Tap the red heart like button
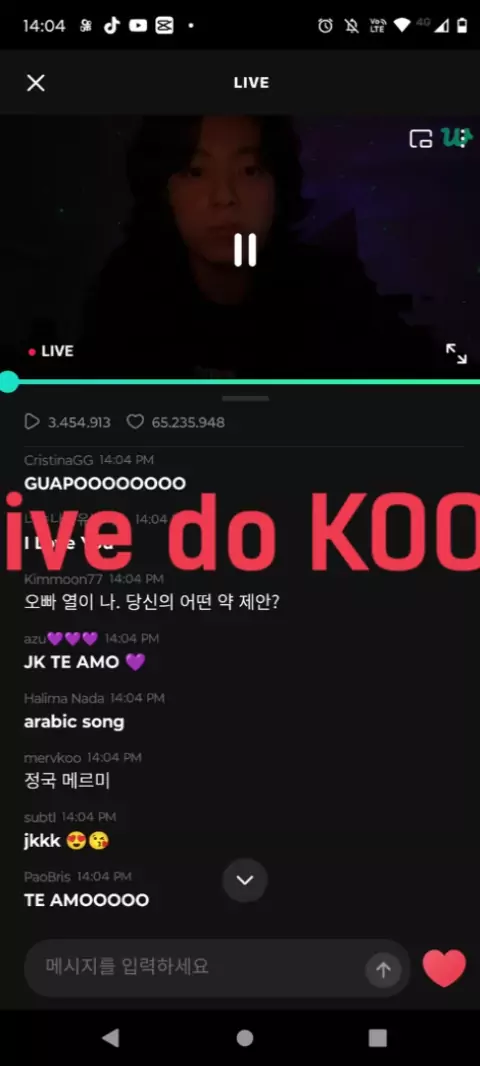Screen dimensions: 480x1066 [445, 967]
